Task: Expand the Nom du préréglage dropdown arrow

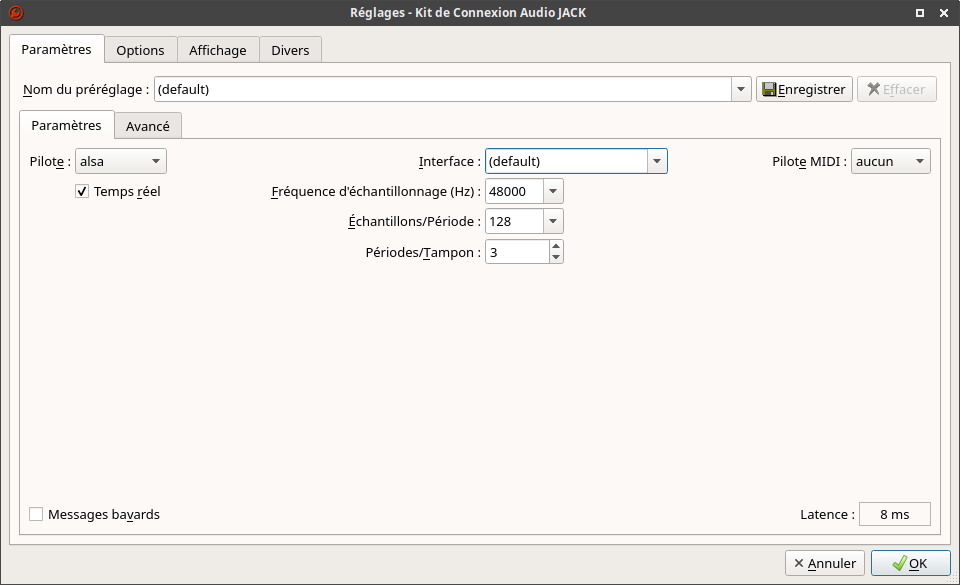Action: [x=741, y=89]
